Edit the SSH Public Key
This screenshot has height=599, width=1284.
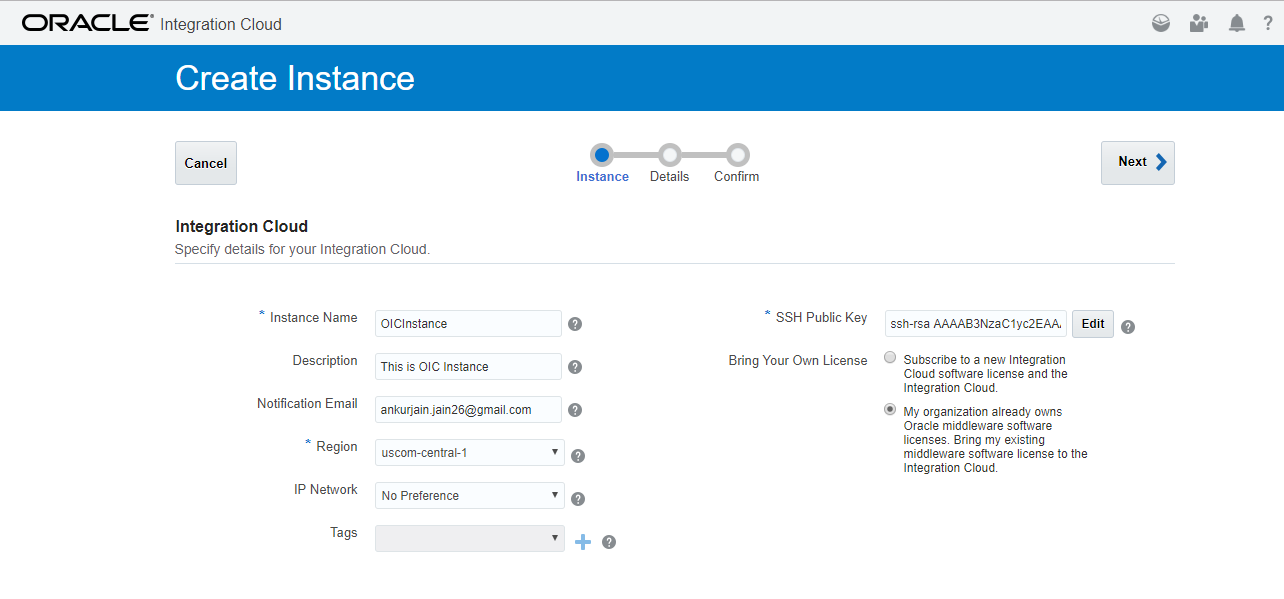tap(1092, 323)
